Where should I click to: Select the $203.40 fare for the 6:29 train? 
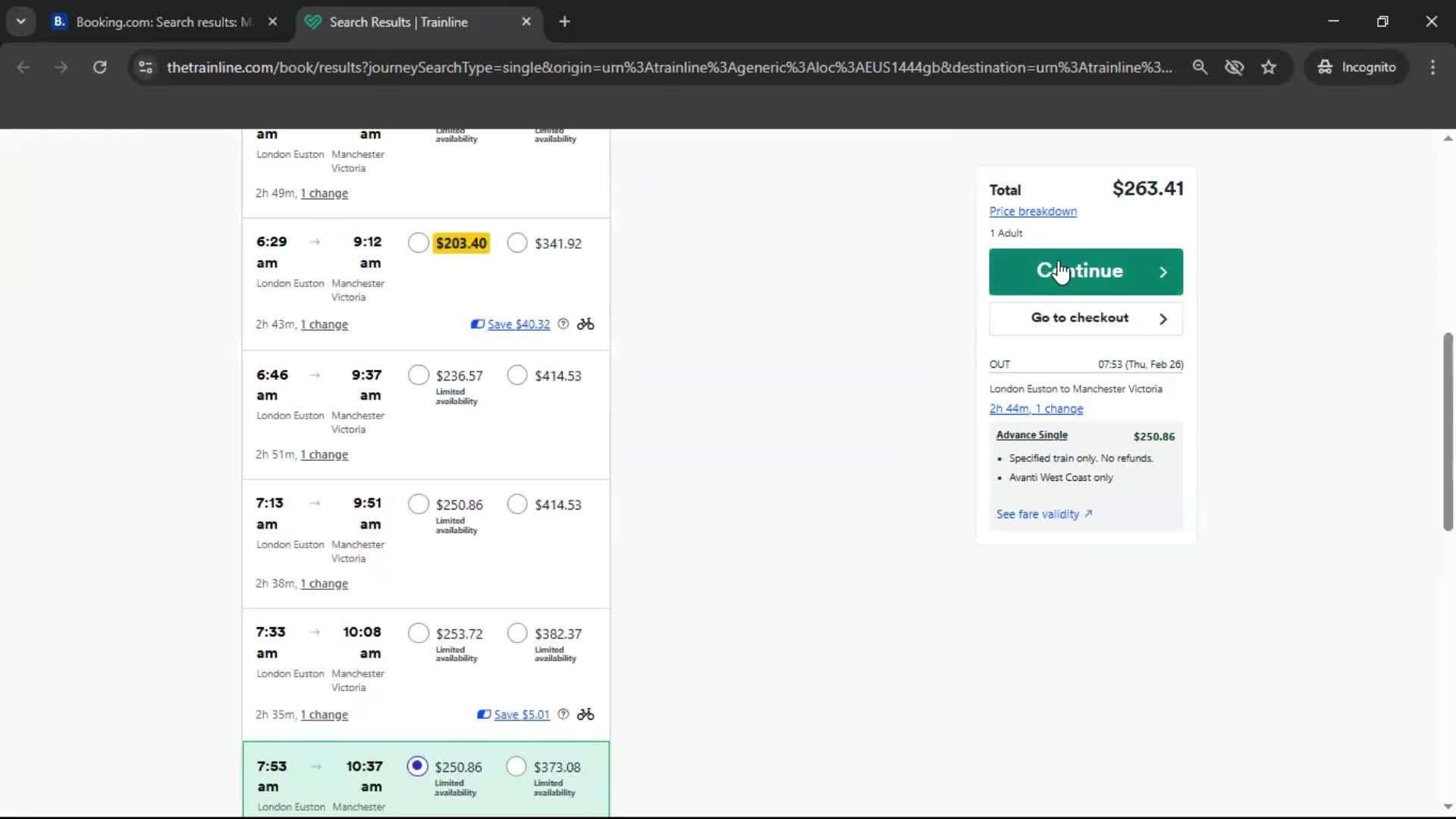click(x=419, y=243)
